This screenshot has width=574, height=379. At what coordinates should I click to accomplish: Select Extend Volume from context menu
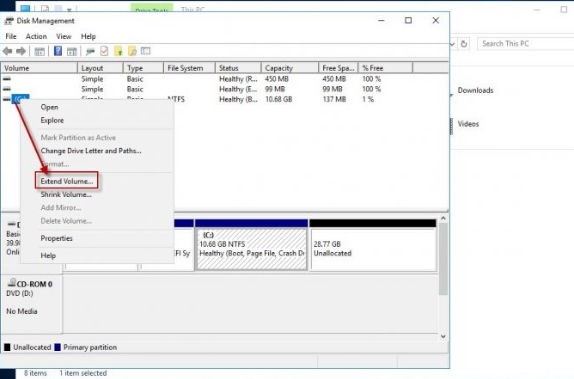[67, 181]
